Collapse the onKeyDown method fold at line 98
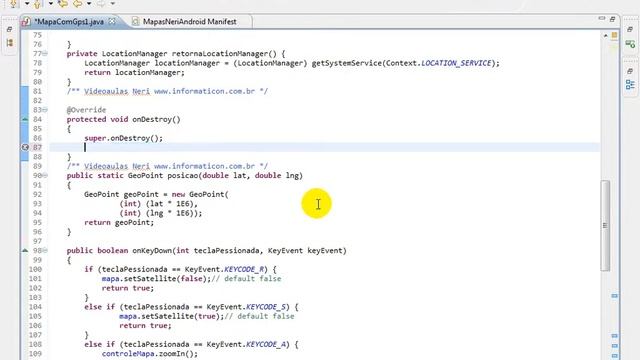 tap(45, 251)
